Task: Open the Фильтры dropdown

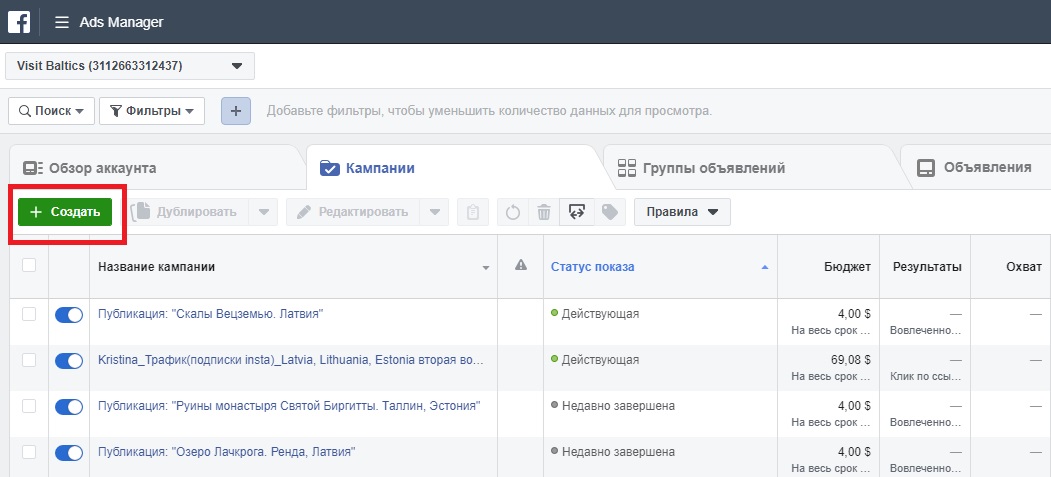Action: (x=152, y=111)
